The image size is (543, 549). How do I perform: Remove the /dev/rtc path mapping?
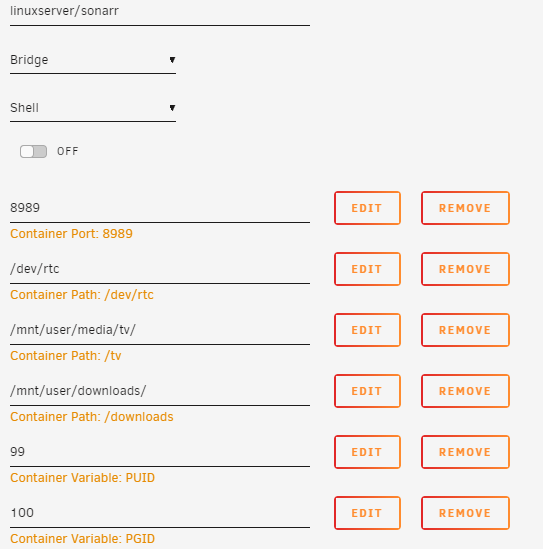[465, 269]
